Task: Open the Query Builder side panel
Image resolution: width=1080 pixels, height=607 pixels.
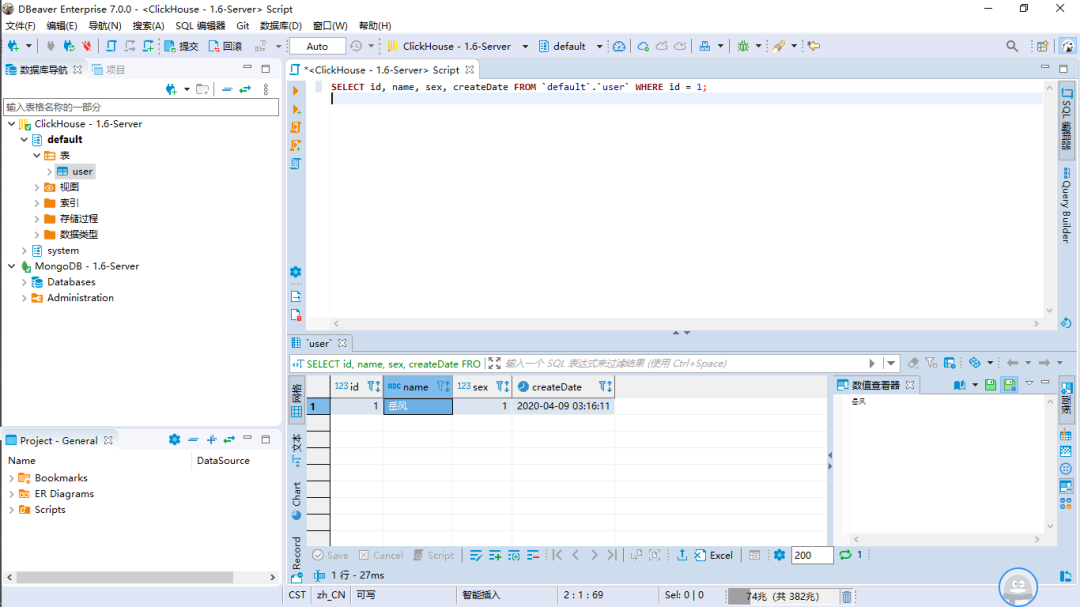Action: (x=1066, y=206)
